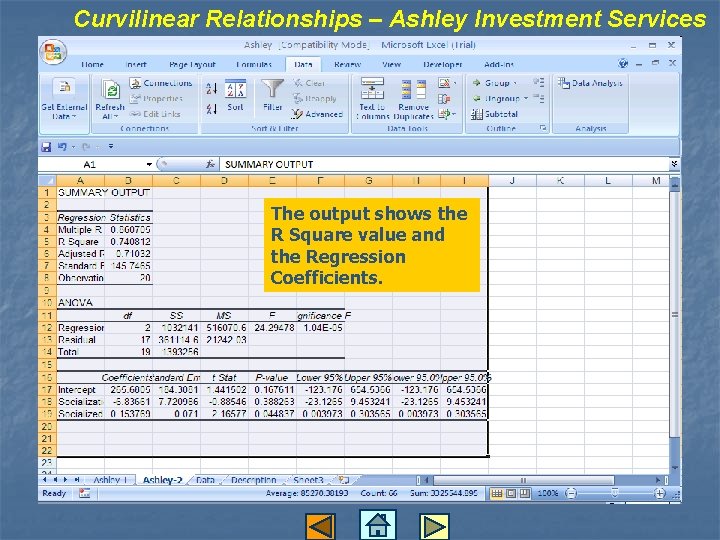Switch to the Description sheet tab
720x540 pixels.
pyautogui.click(x=253, y=480)
